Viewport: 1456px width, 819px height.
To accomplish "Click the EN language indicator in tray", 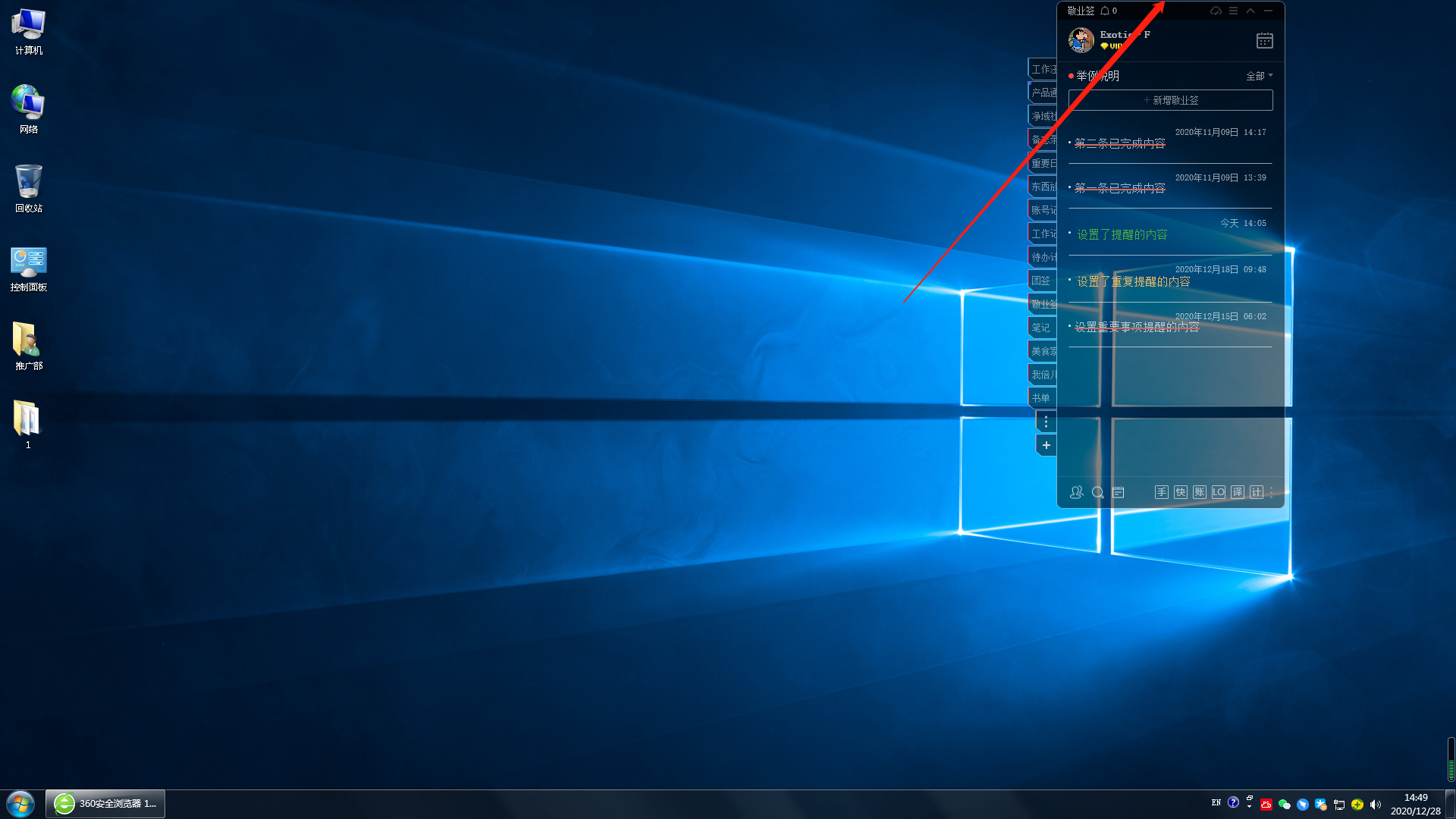I will click(x=1216, y=802).
